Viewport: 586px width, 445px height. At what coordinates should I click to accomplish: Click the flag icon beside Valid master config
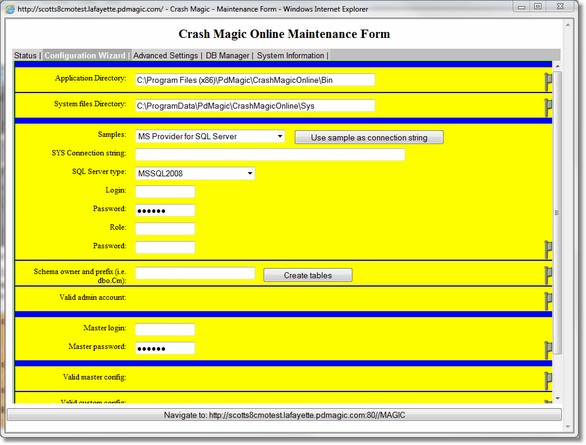(x=548, y=381)
